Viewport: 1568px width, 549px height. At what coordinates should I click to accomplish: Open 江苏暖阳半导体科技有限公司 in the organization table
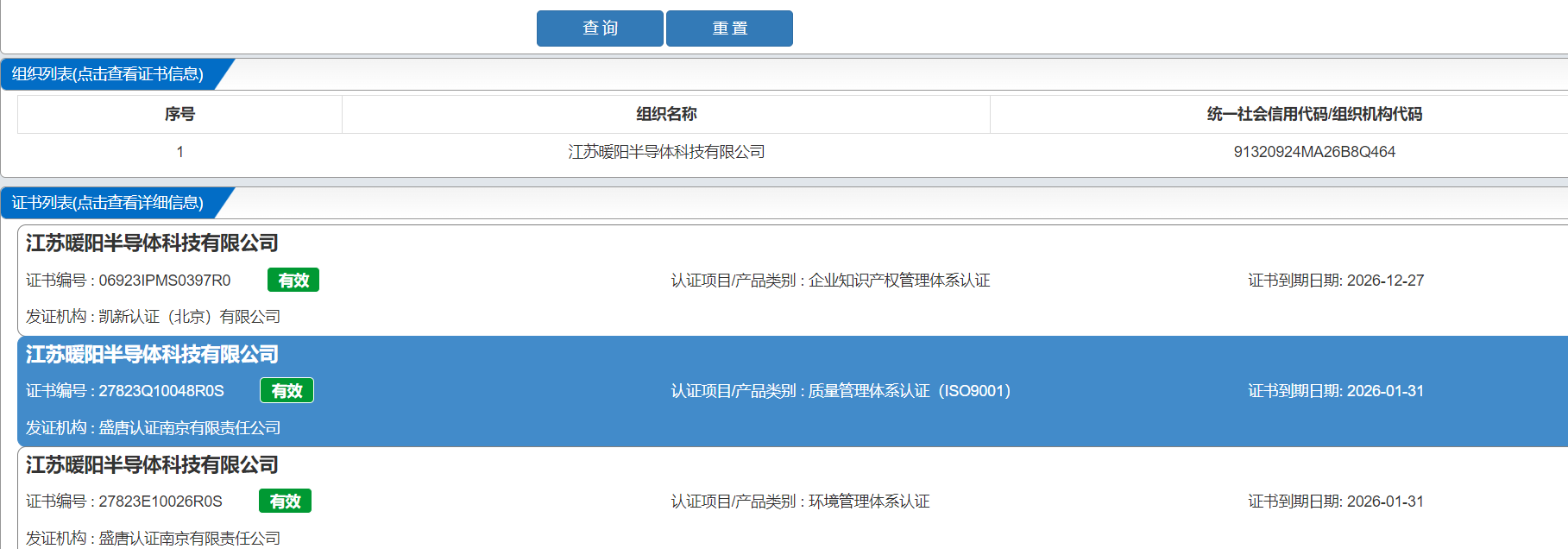666,152
